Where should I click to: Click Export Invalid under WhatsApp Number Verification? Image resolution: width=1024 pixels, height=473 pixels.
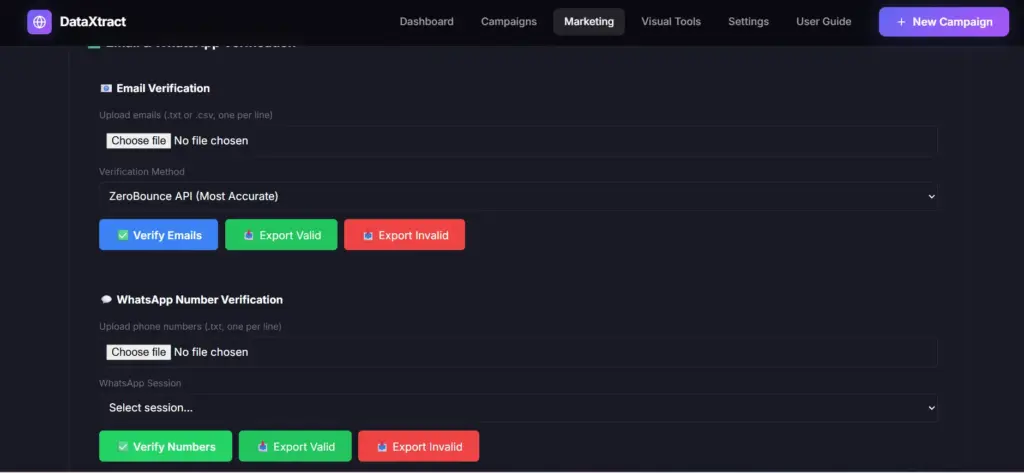tap(419, 446)
